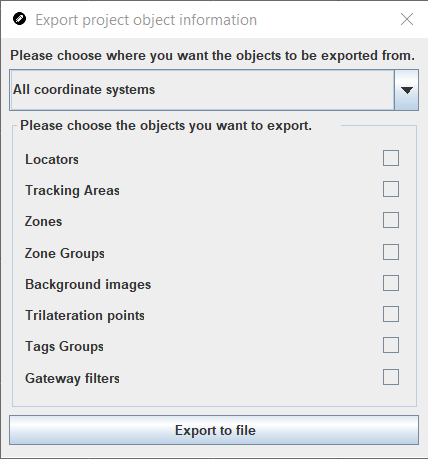Image resolution: width=428 pixels, height=459 pixels.
Task: Toggle the Zone Groups checkbox
Action: point(391,252)
